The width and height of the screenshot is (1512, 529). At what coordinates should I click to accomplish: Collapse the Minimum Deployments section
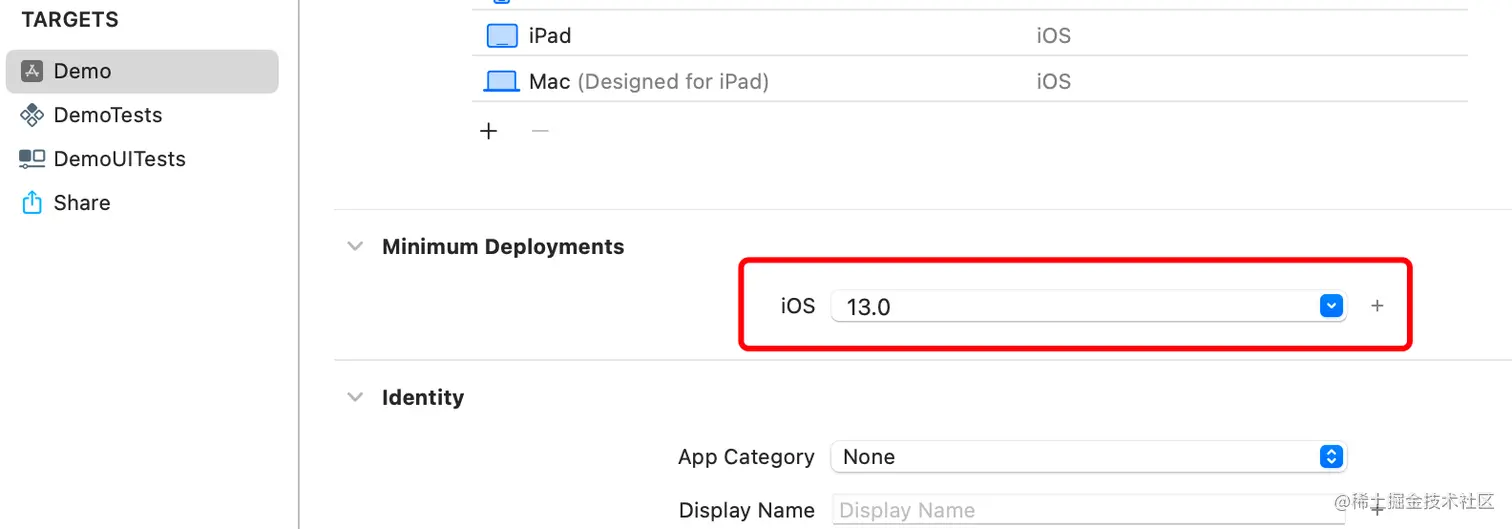tap(355, 247)
